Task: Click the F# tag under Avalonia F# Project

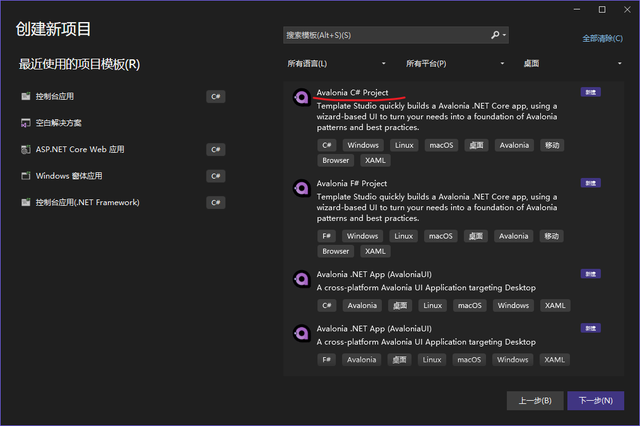Action: 327,236
